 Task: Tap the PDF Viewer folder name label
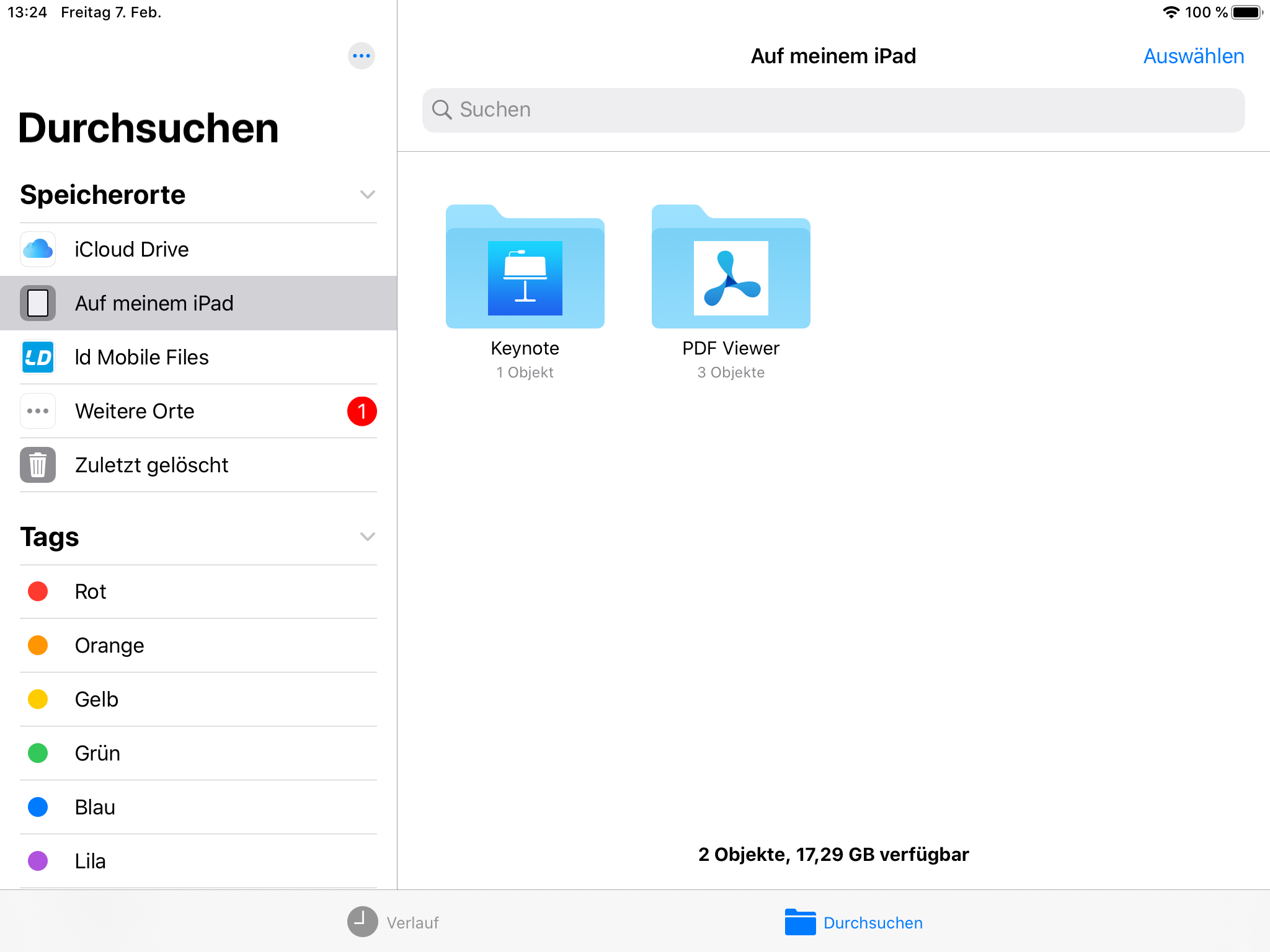coord(731,348)
